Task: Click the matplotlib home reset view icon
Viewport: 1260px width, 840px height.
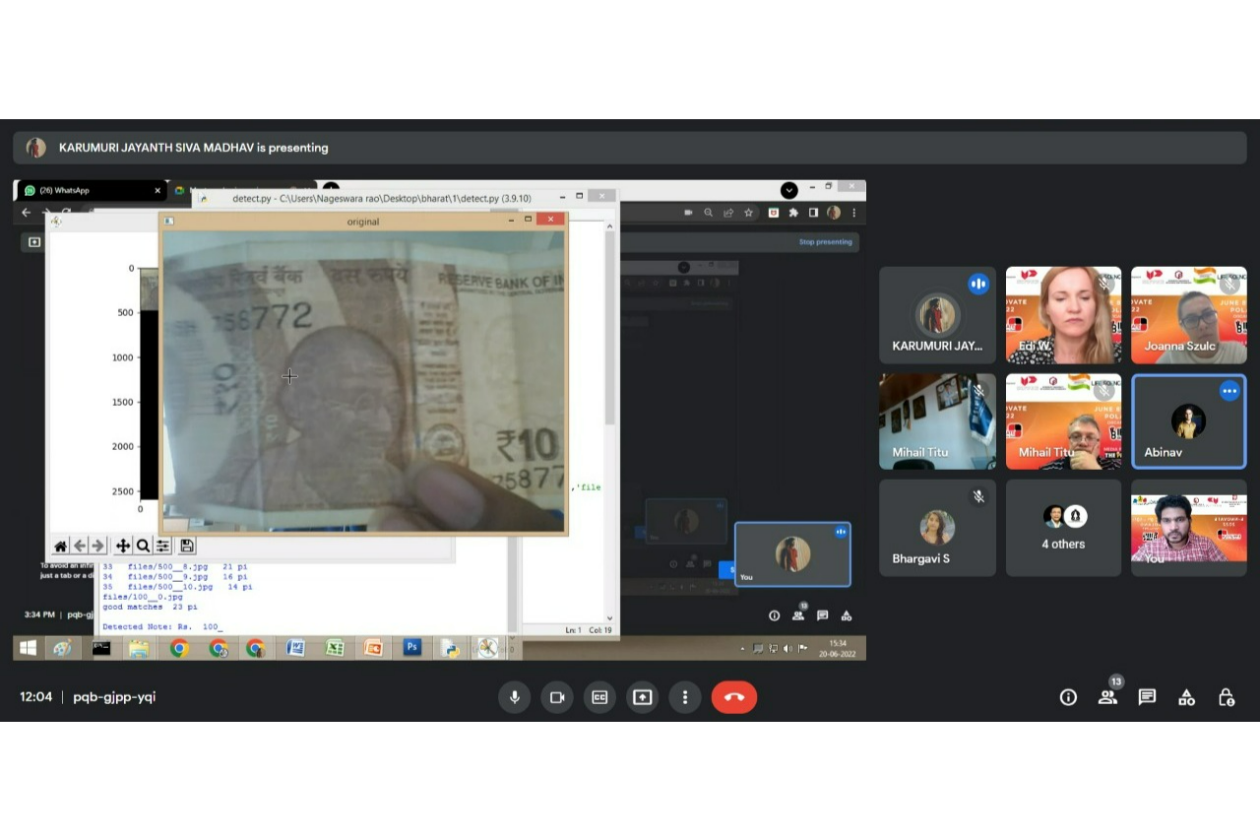Action: point(61,546)
